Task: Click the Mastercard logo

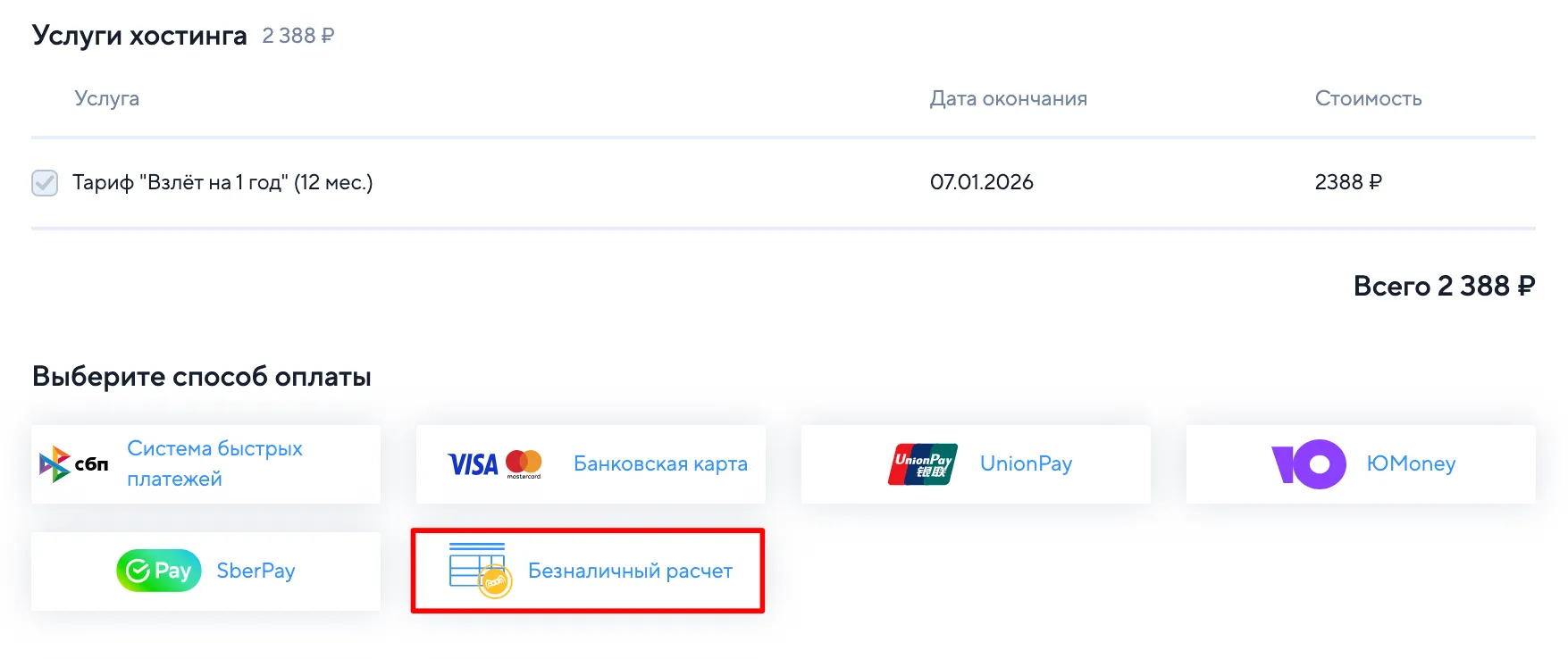Action: pos(524,463)
